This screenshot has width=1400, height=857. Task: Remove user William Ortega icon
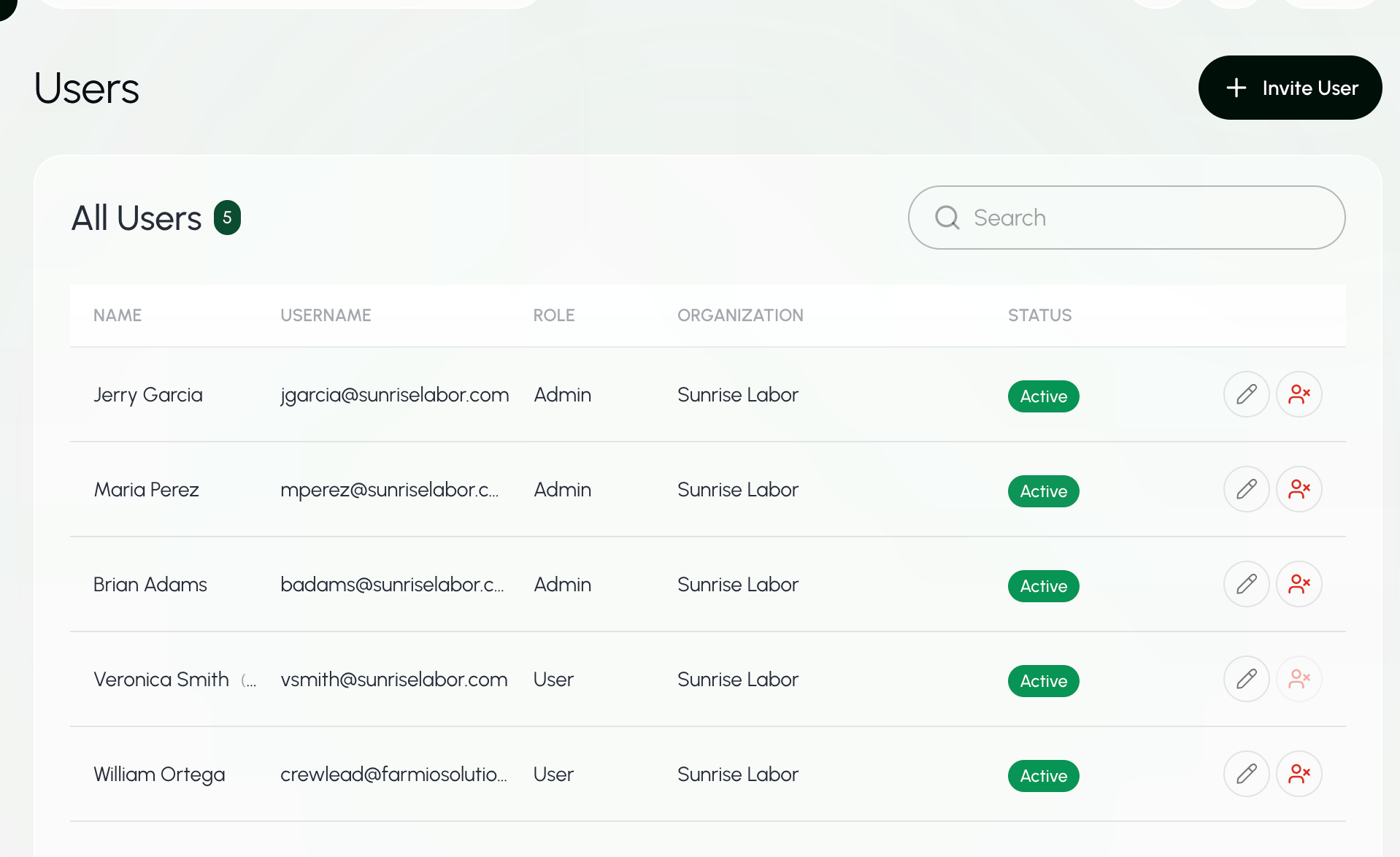pos(1299,774)
